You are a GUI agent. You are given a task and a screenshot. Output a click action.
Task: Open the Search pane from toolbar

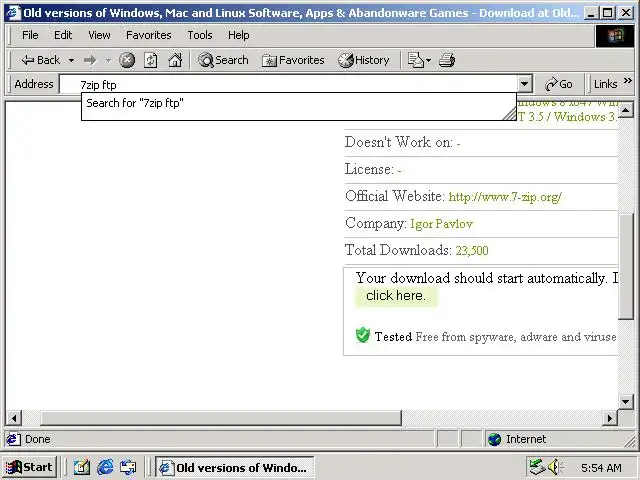pyautogui.click(x=223, y=60)
